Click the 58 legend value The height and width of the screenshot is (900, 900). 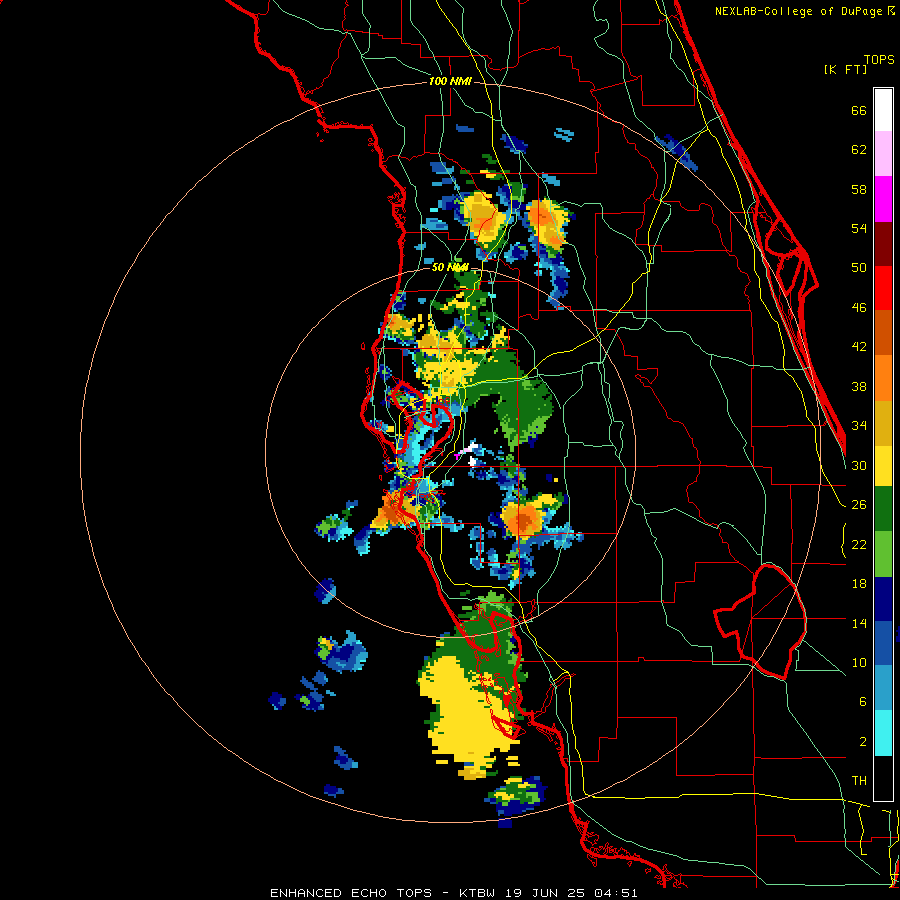(x=859, y=189)
